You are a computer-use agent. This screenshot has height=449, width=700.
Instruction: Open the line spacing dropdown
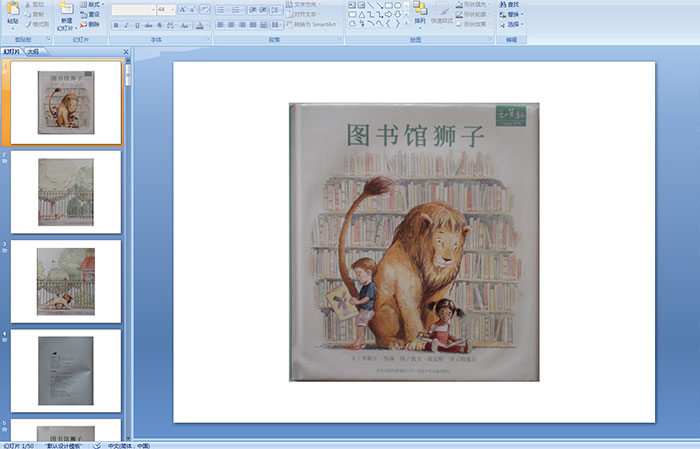click(277, 9)
